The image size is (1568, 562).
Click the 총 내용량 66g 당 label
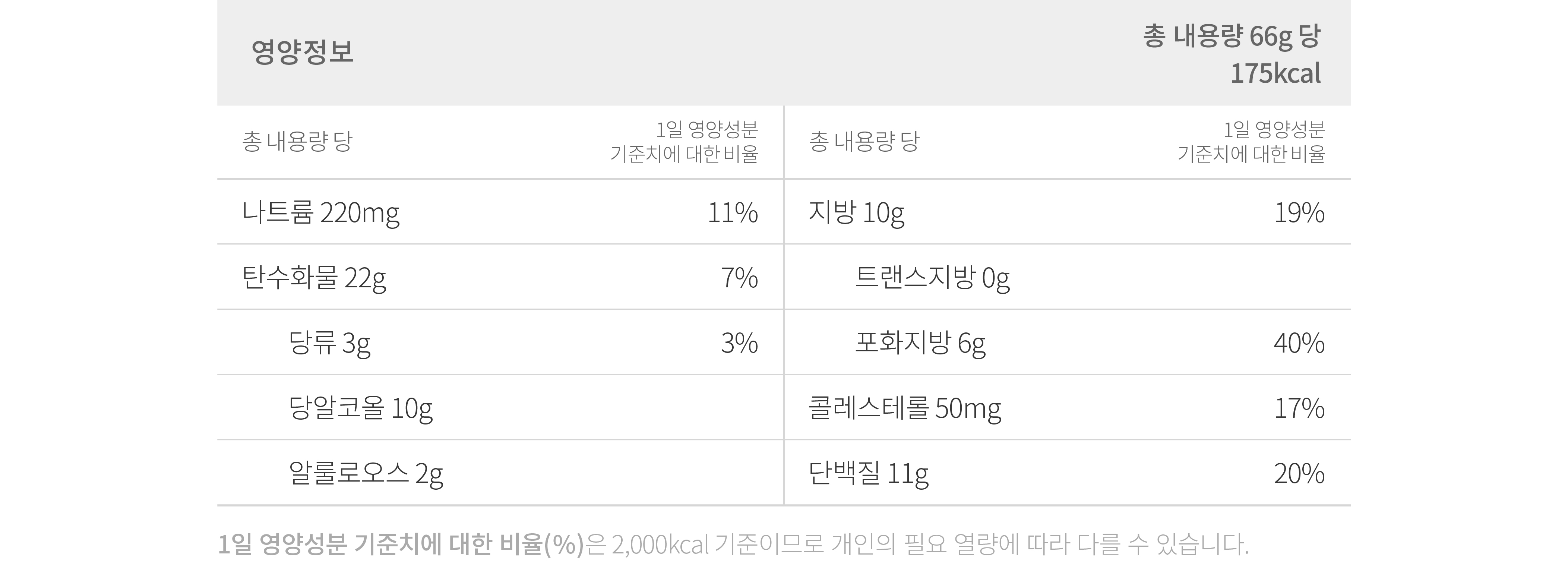1232,37
